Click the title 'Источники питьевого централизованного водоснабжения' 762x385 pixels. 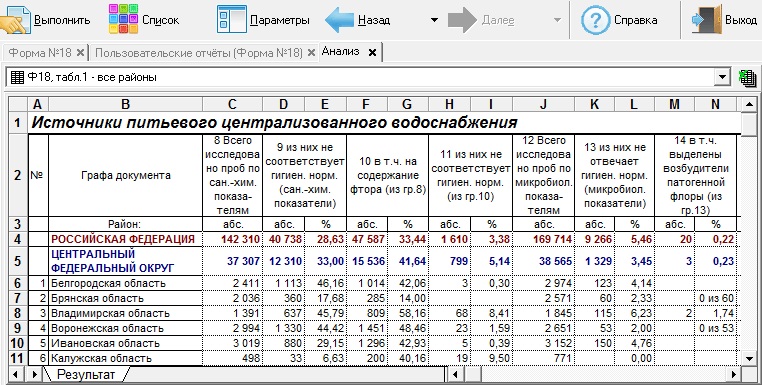274,122
